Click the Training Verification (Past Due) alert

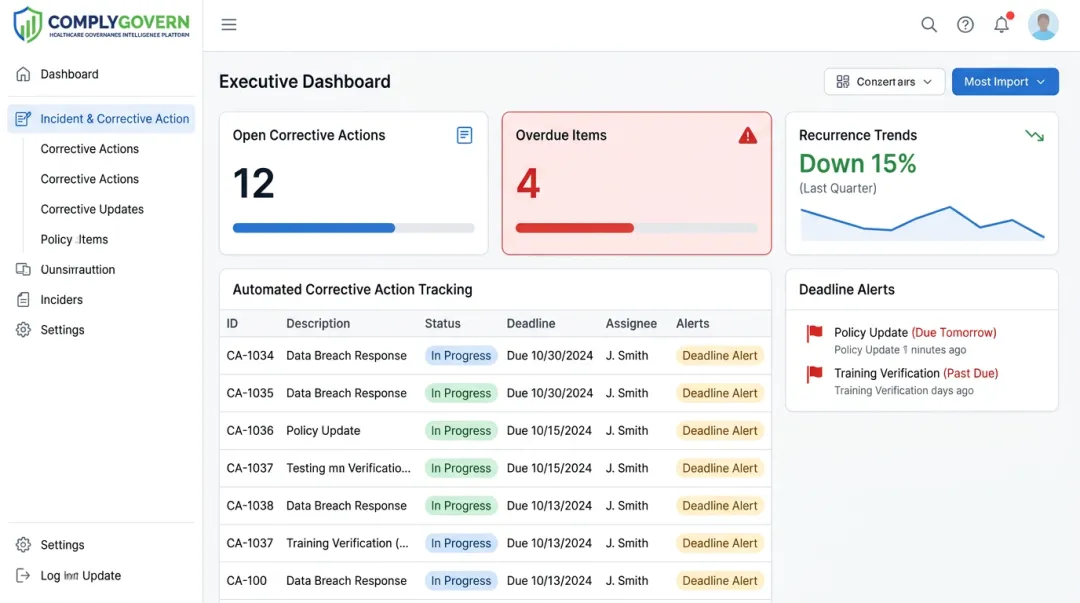pos(916,374)
